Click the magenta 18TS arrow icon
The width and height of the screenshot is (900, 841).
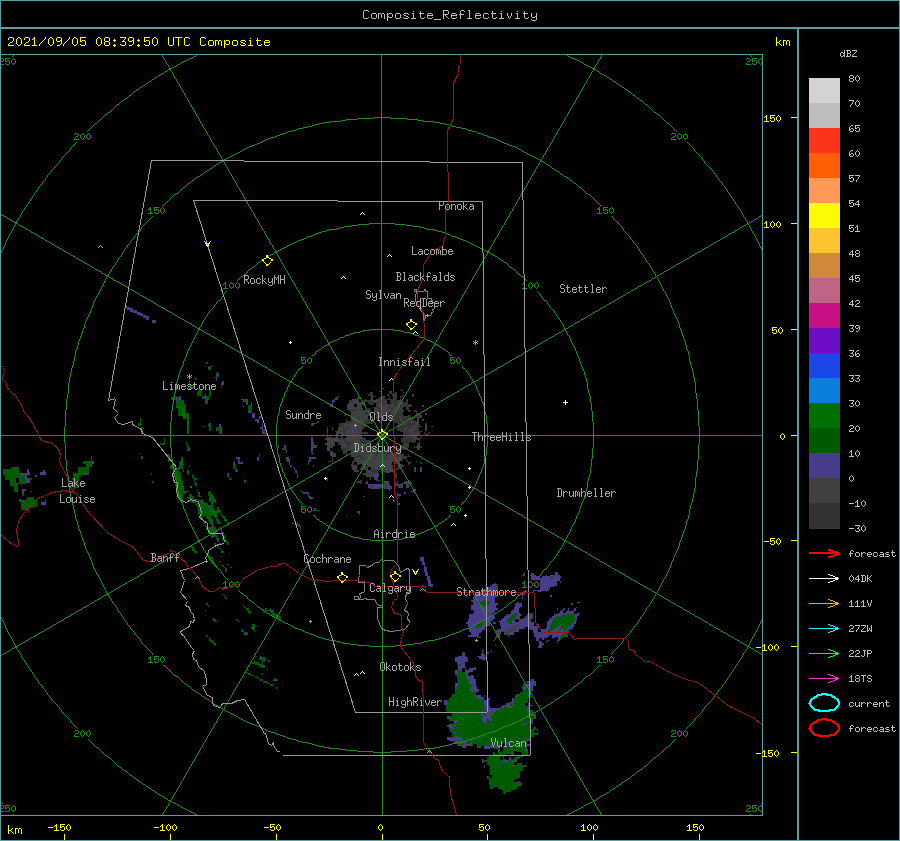pos(824,679)
